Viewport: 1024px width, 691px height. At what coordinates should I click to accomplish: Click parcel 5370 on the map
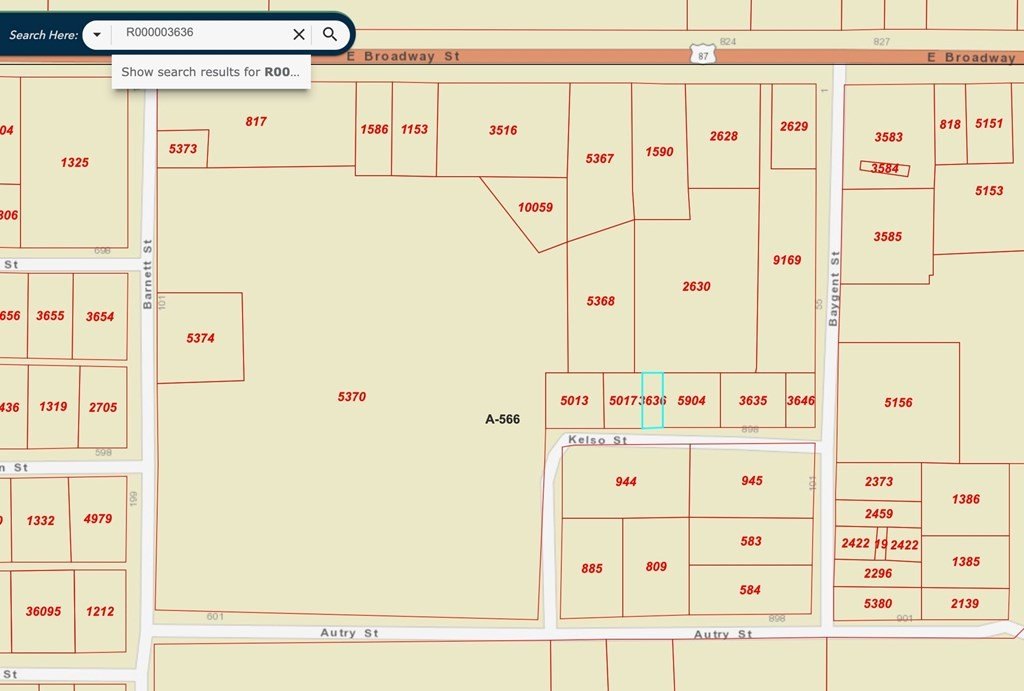351,397
